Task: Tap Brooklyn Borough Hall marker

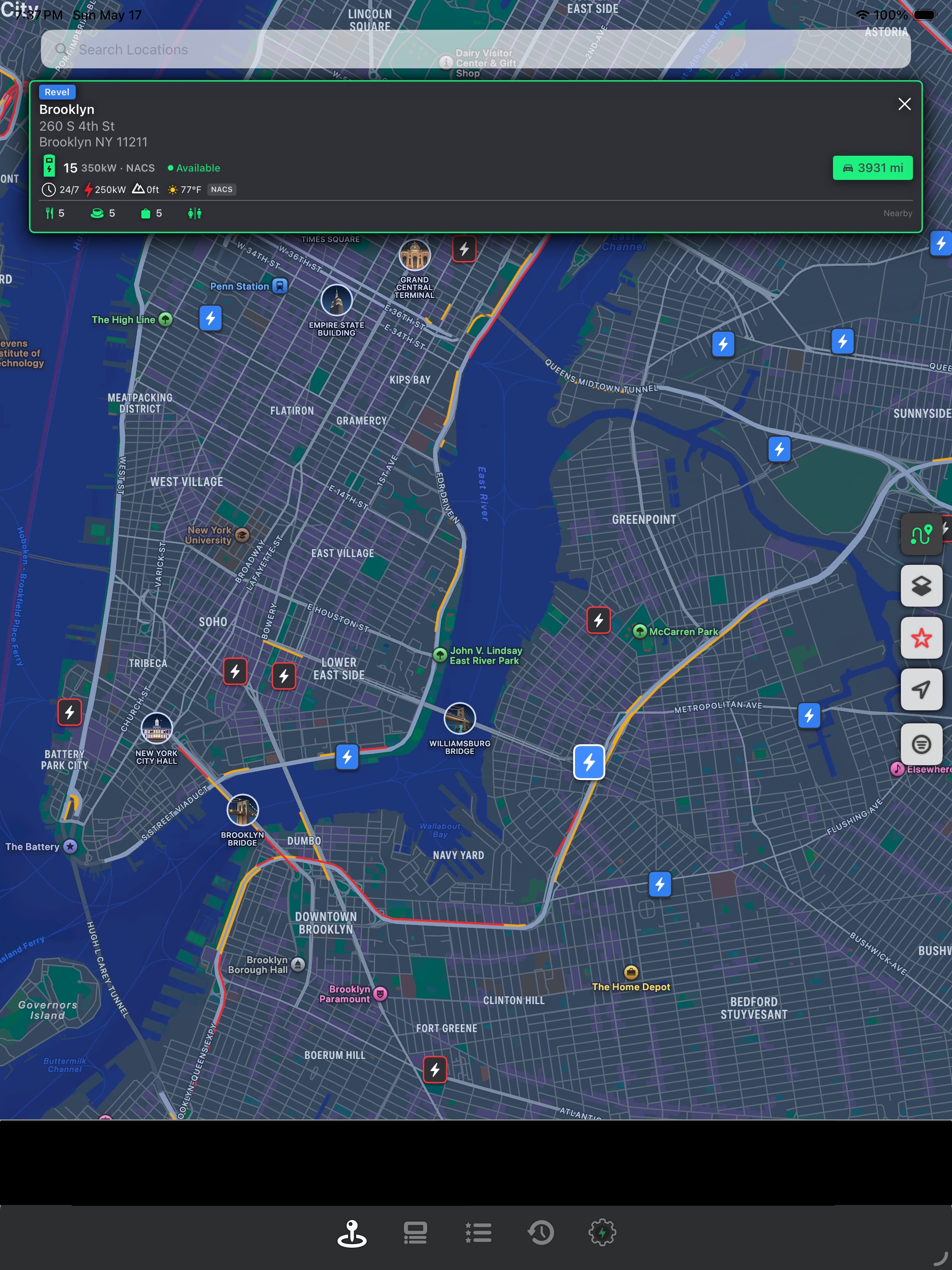Action: click(x=297, y=965)
